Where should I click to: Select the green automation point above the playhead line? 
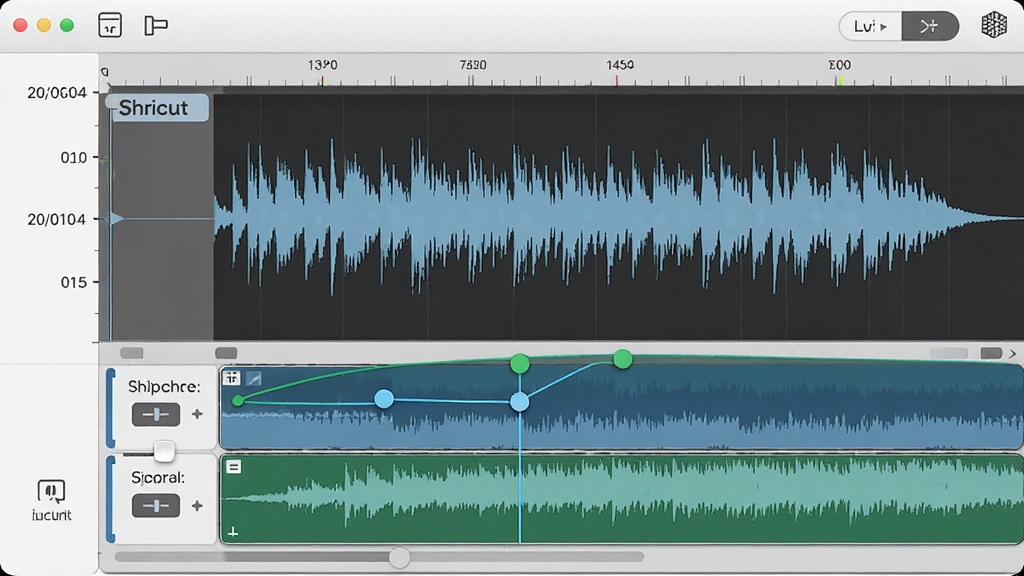(520, 363)
